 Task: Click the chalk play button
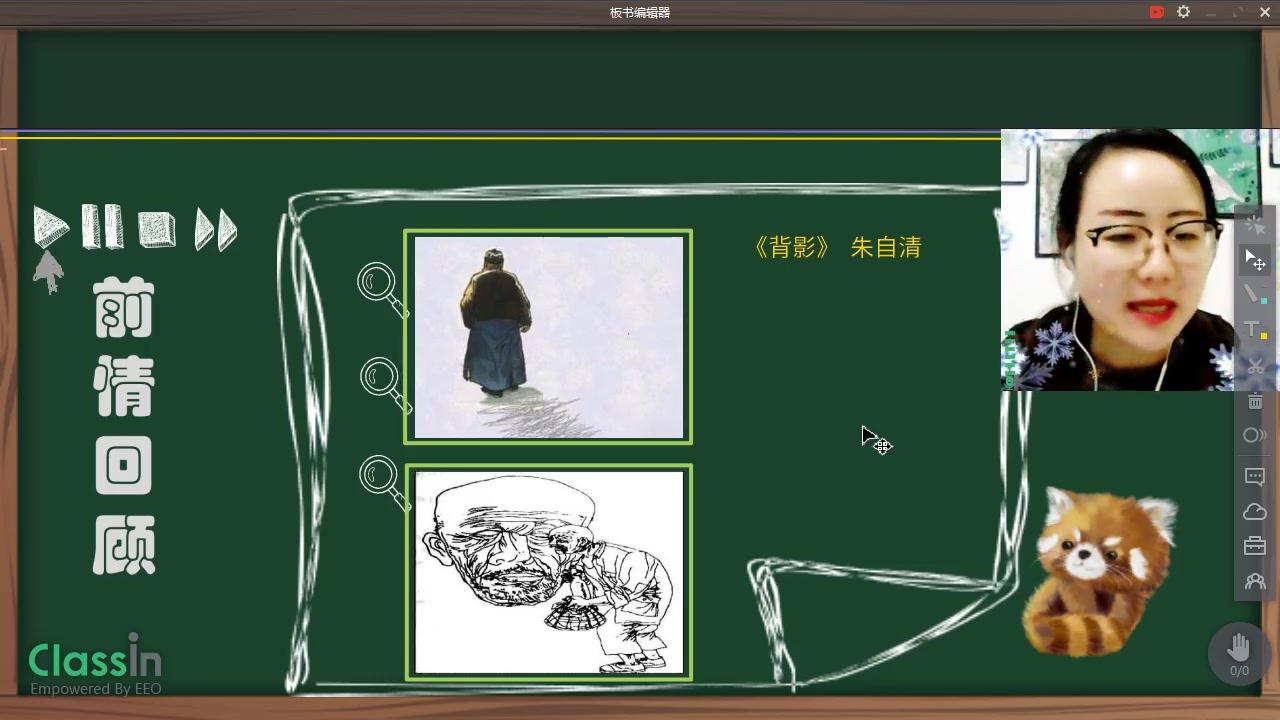50,227
